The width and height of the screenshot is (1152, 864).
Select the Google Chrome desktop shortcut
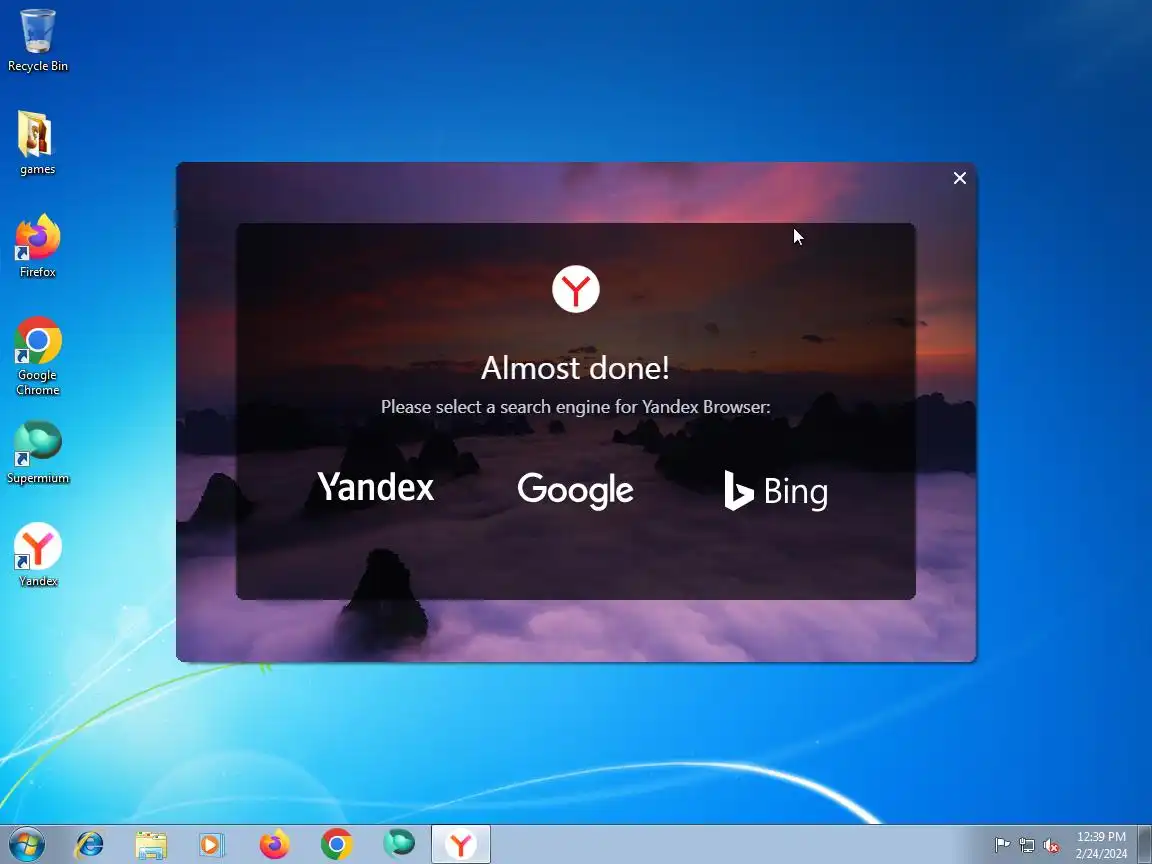(x=37, y=356)
